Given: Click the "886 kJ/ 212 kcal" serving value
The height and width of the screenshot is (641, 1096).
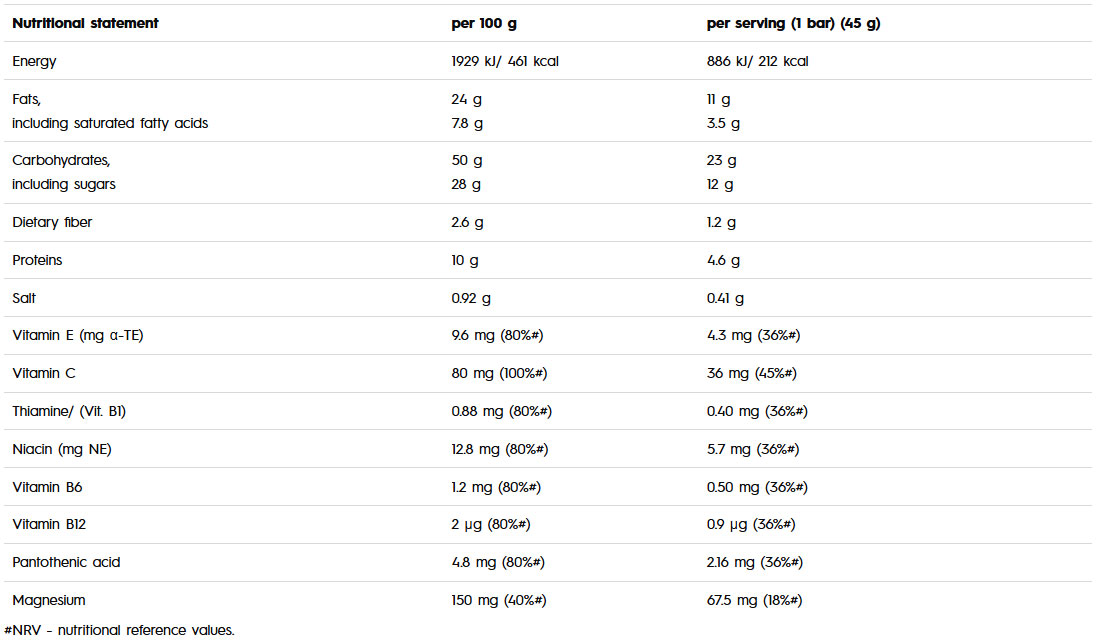Looking at the screenshot, I should pyautogui.click(x=757, y=61).
